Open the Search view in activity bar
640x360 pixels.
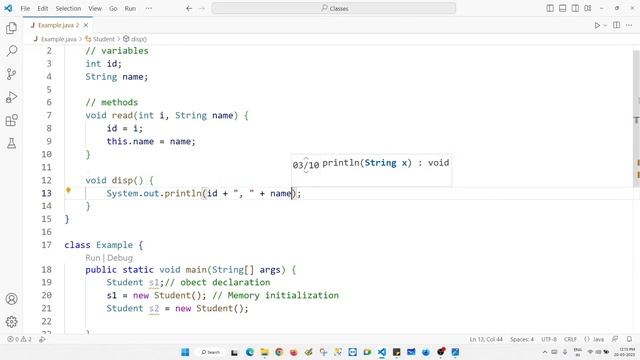[11, 51]
